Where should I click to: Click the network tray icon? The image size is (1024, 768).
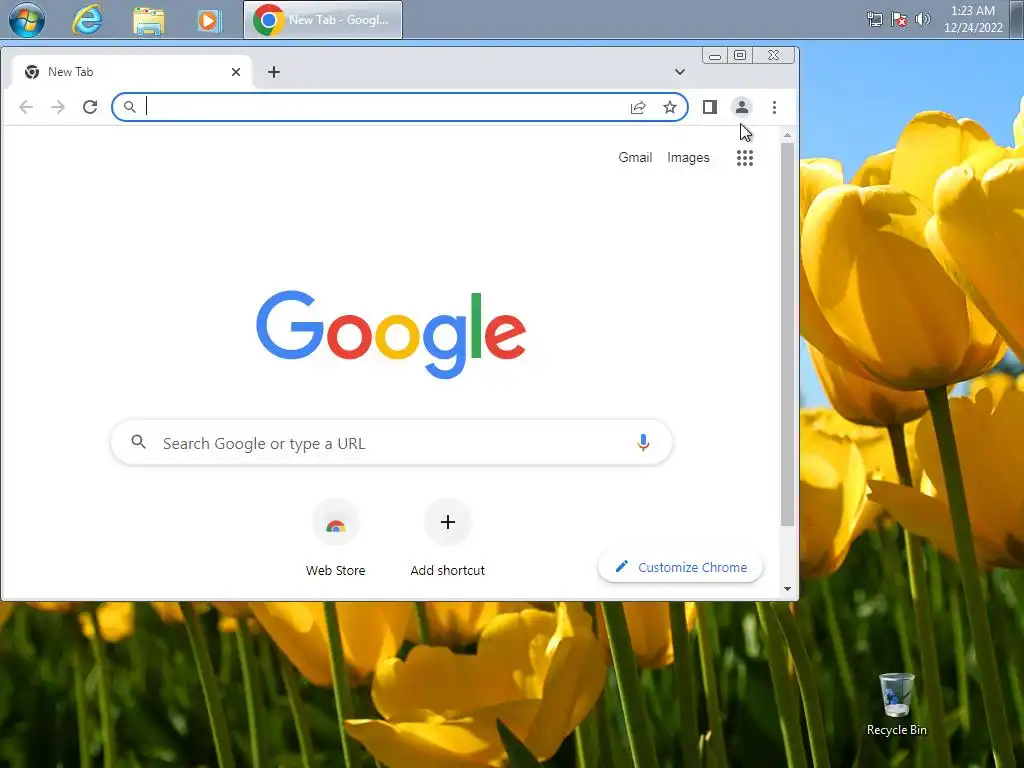coord(874,19)
